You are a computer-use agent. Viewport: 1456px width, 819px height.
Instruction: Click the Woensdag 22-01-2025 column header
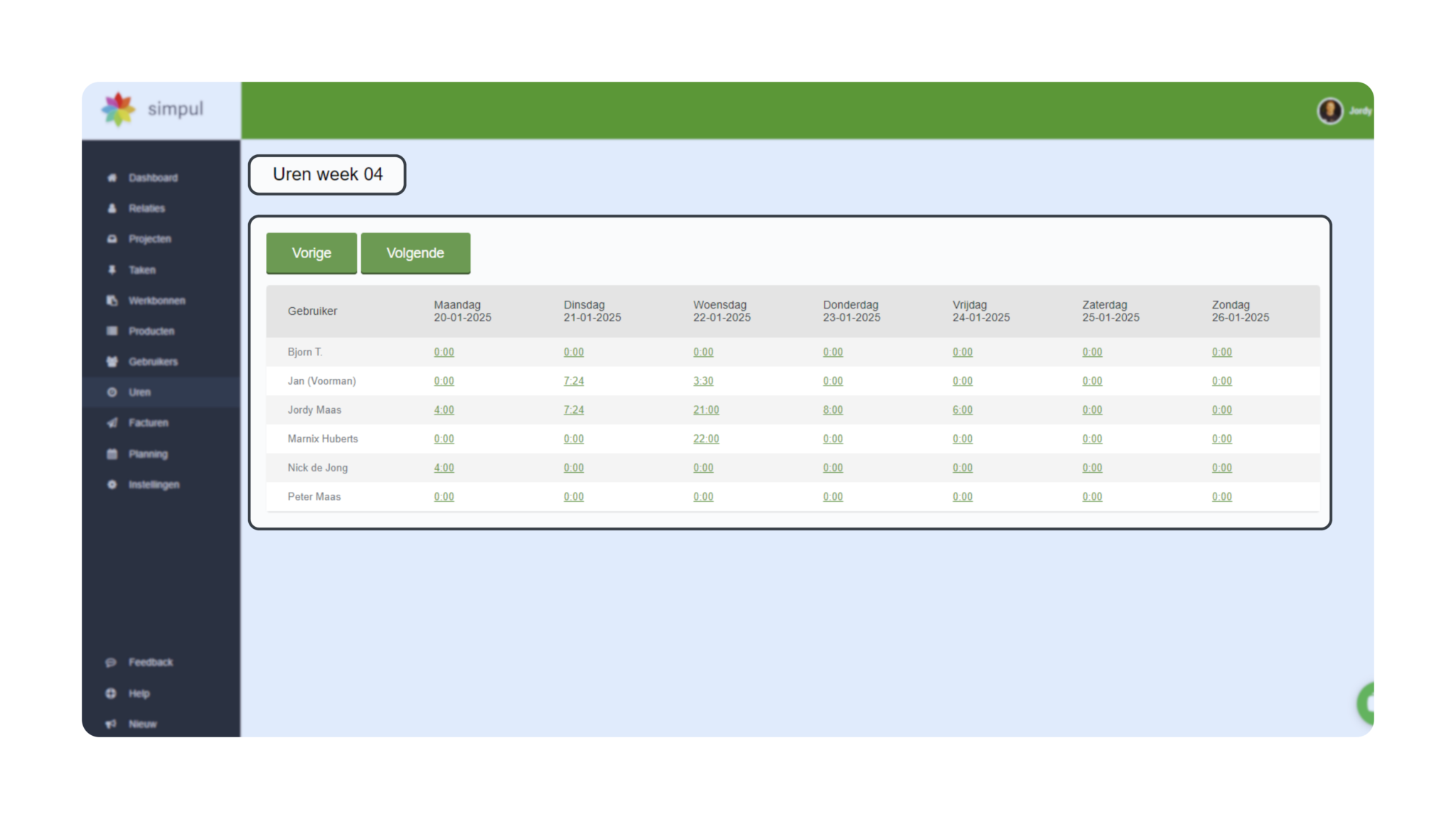click(x=722, y=311)
